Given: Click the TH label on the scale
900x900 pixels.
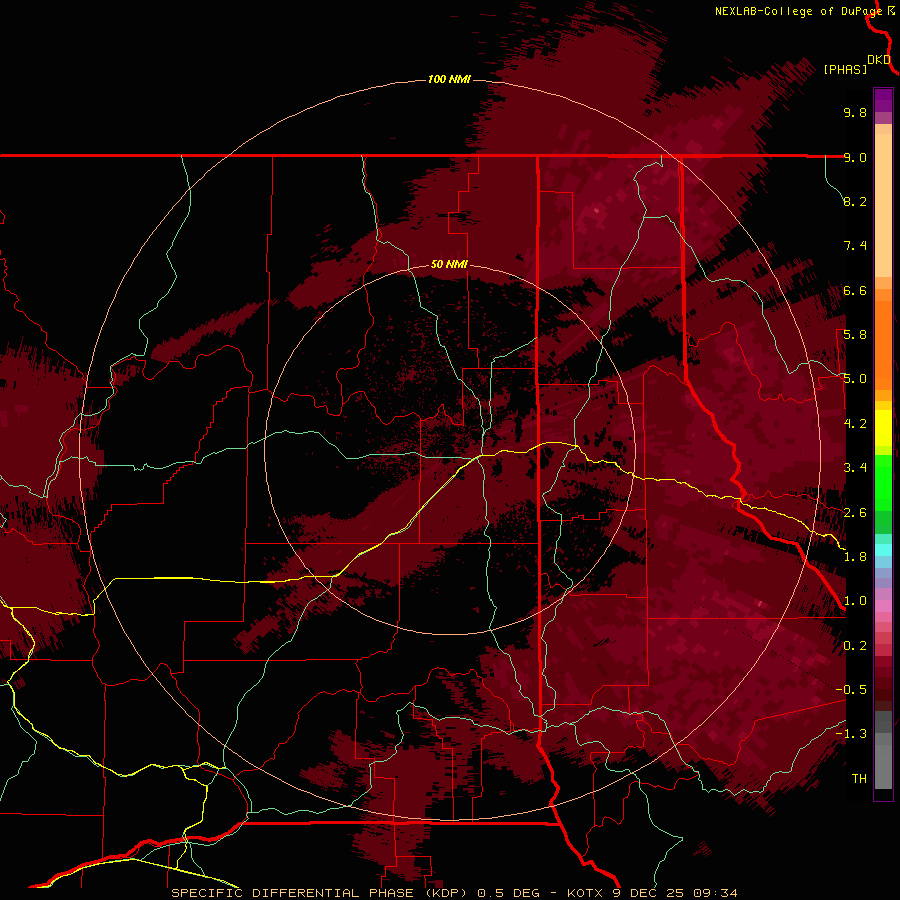Looking at the screenshot, I should [859, 779].
